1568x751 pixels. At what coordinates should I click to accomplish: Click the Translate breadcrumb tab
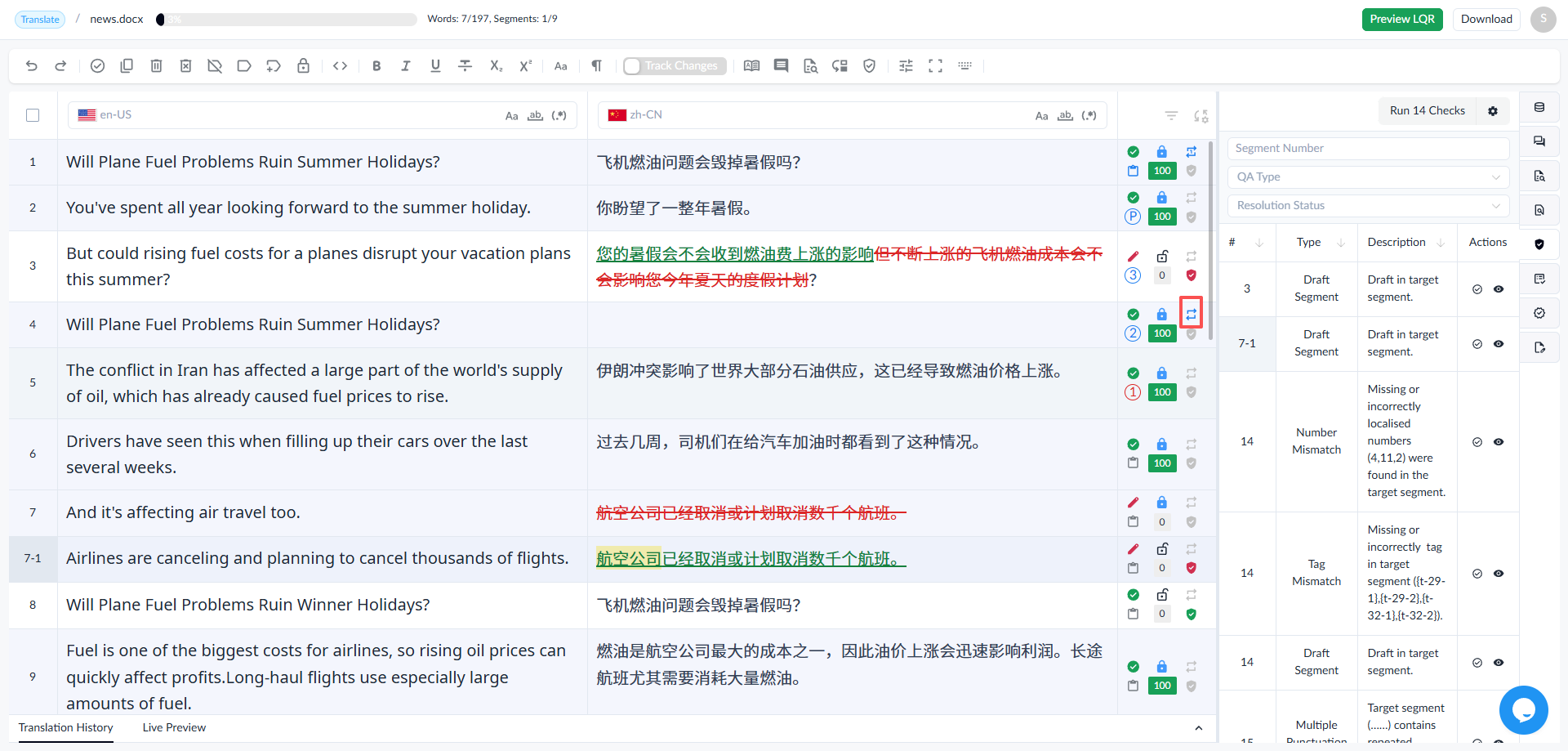coord(40,20)
